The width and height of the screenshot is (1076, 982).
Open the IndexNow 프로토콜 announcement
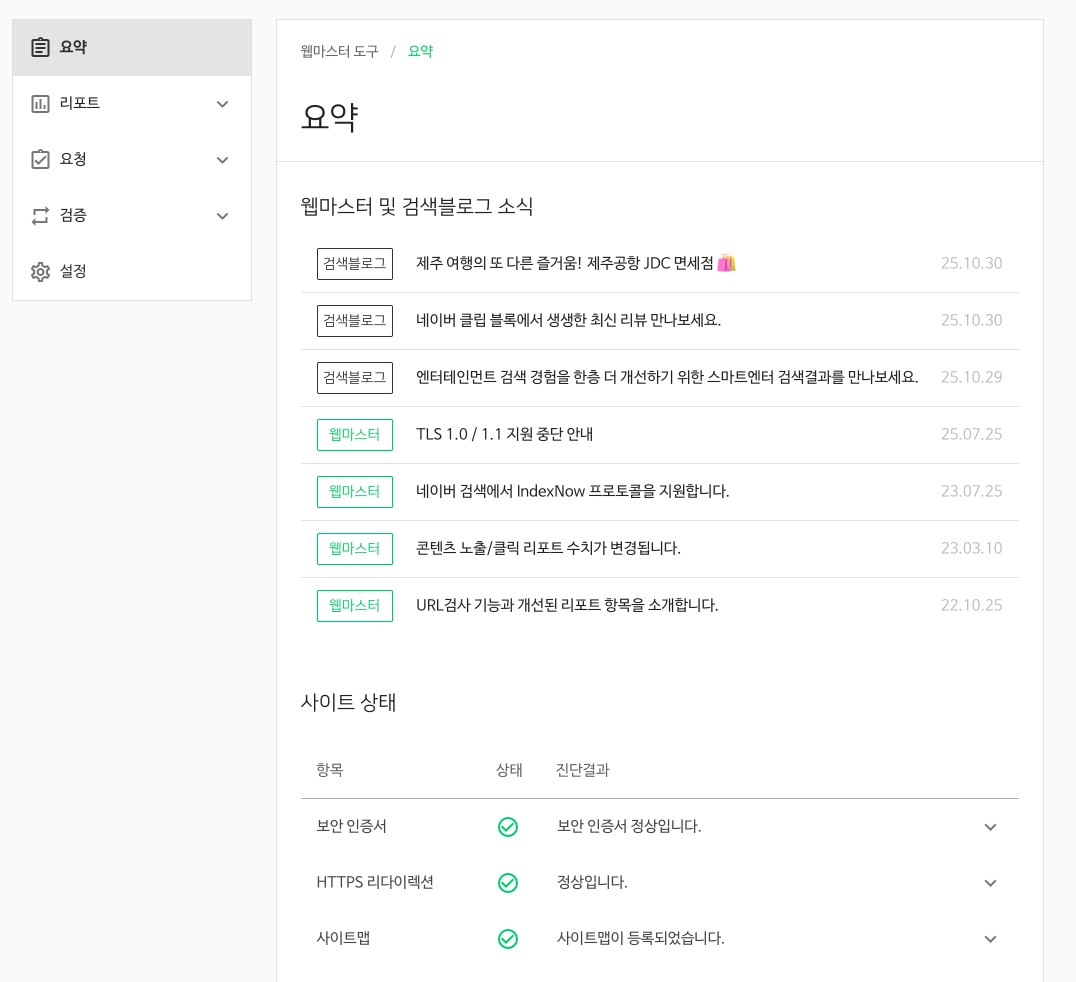tap(573, 491)
